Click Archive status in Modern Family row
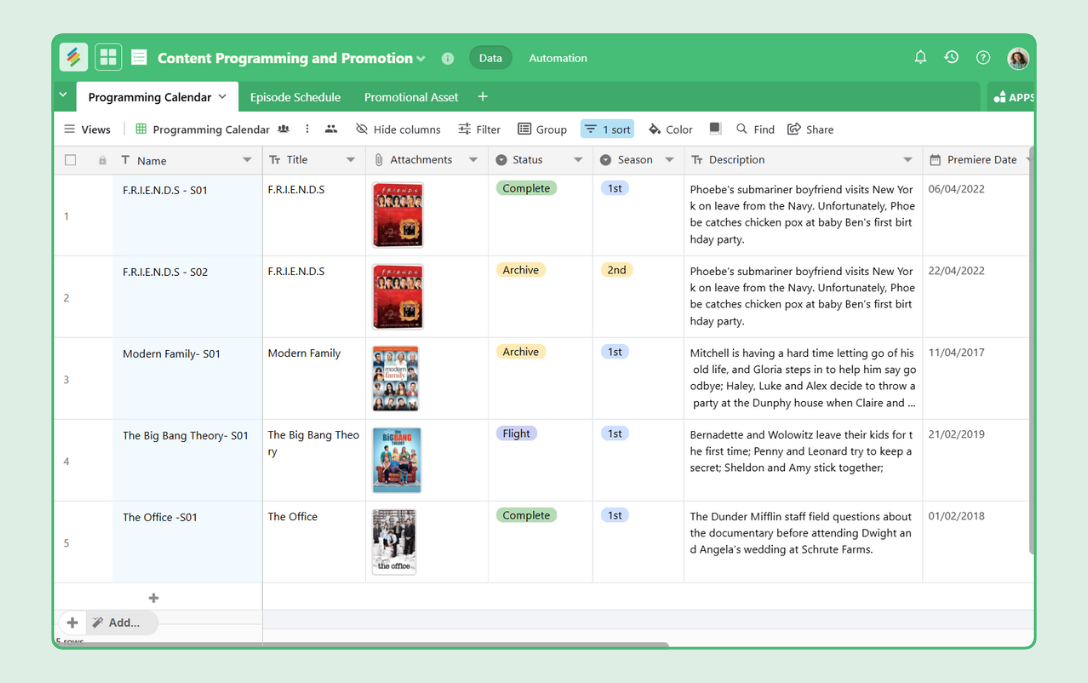The width and height of the screenshot is (1088, 683). [x=521, y=352]
